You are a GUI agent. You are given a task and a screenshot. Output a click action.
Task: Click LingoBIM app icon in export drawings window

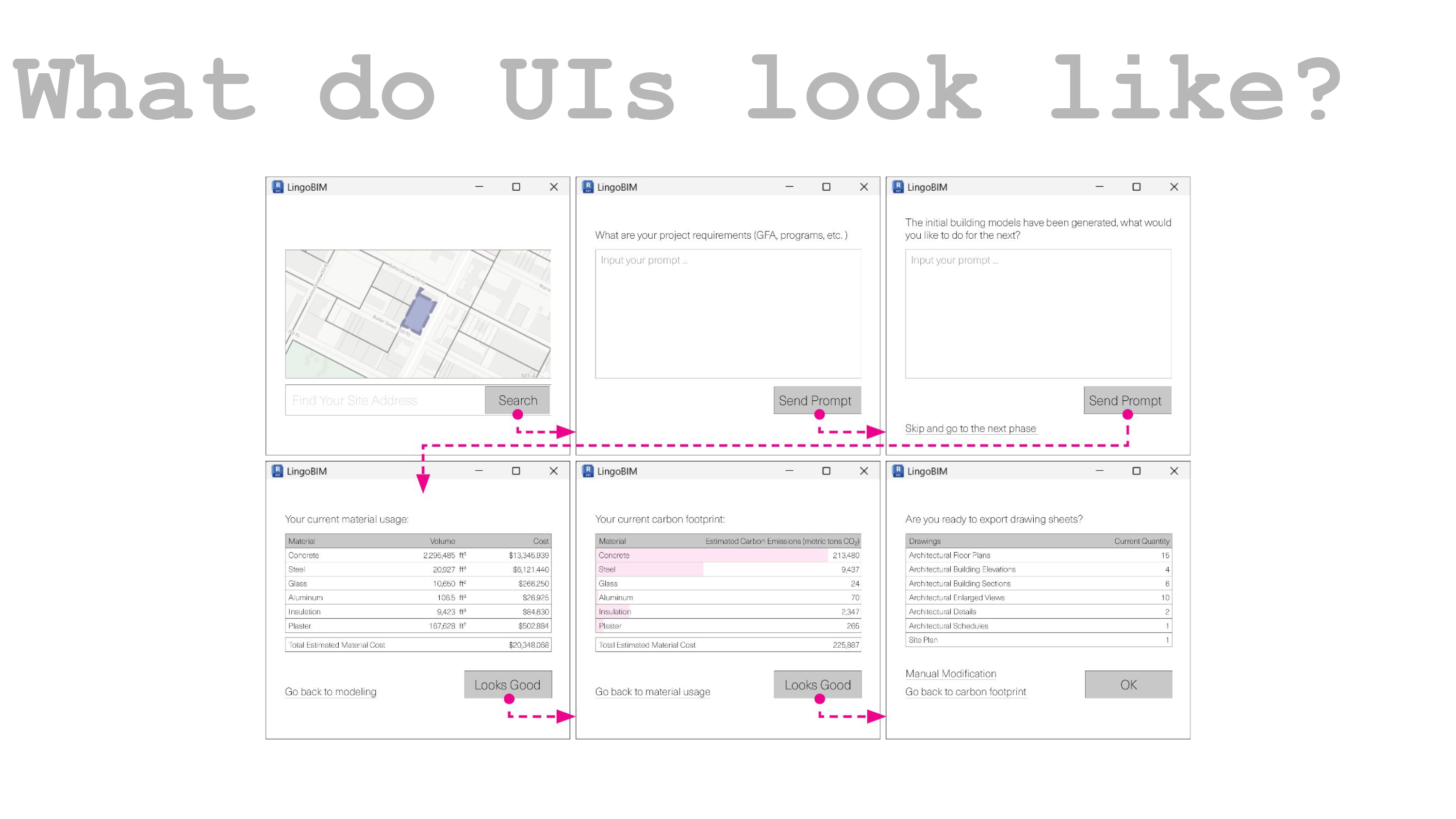click(898, 471)
